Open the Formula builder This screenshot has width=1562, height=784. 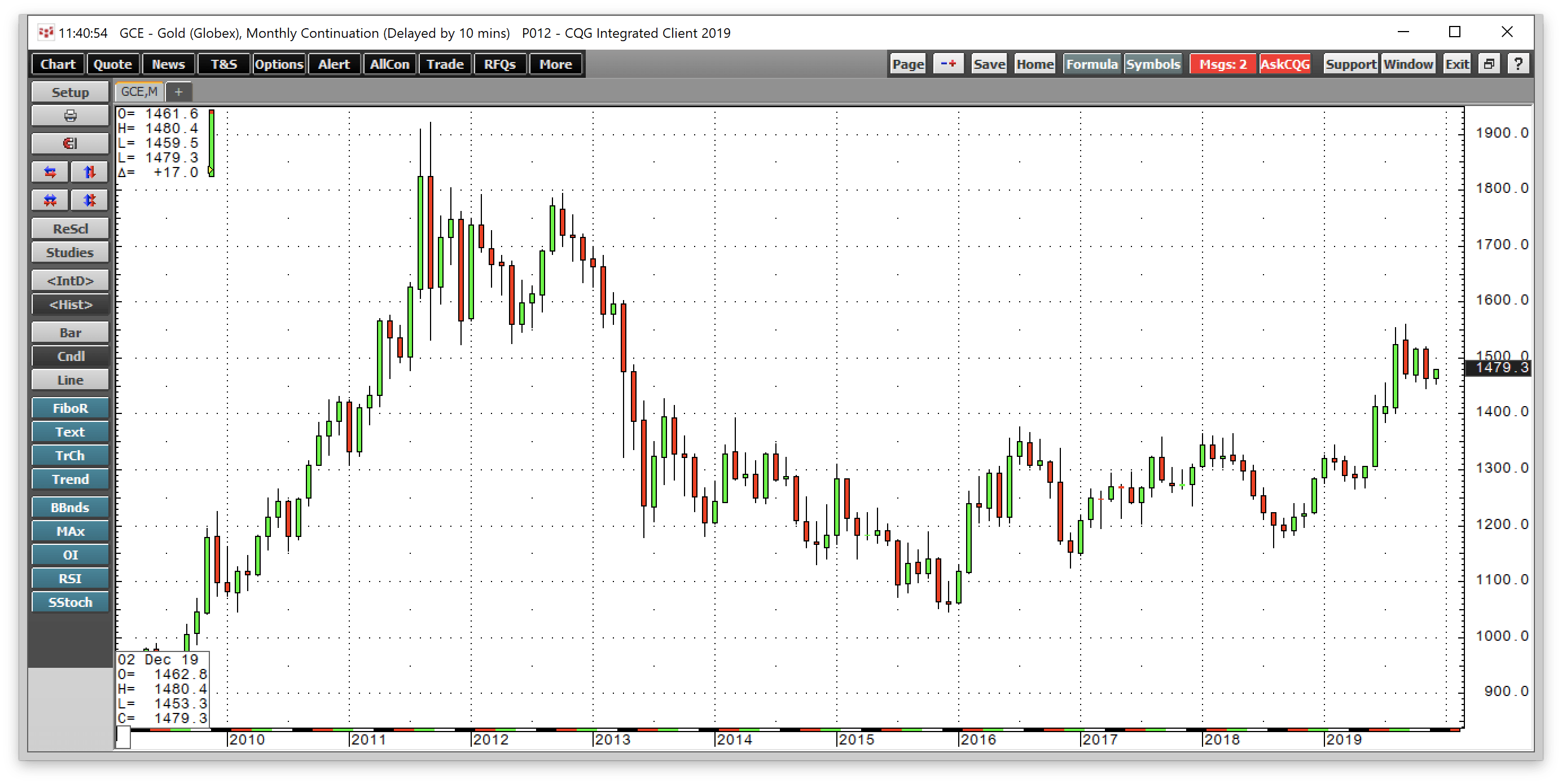click(x=1092, y=64)
